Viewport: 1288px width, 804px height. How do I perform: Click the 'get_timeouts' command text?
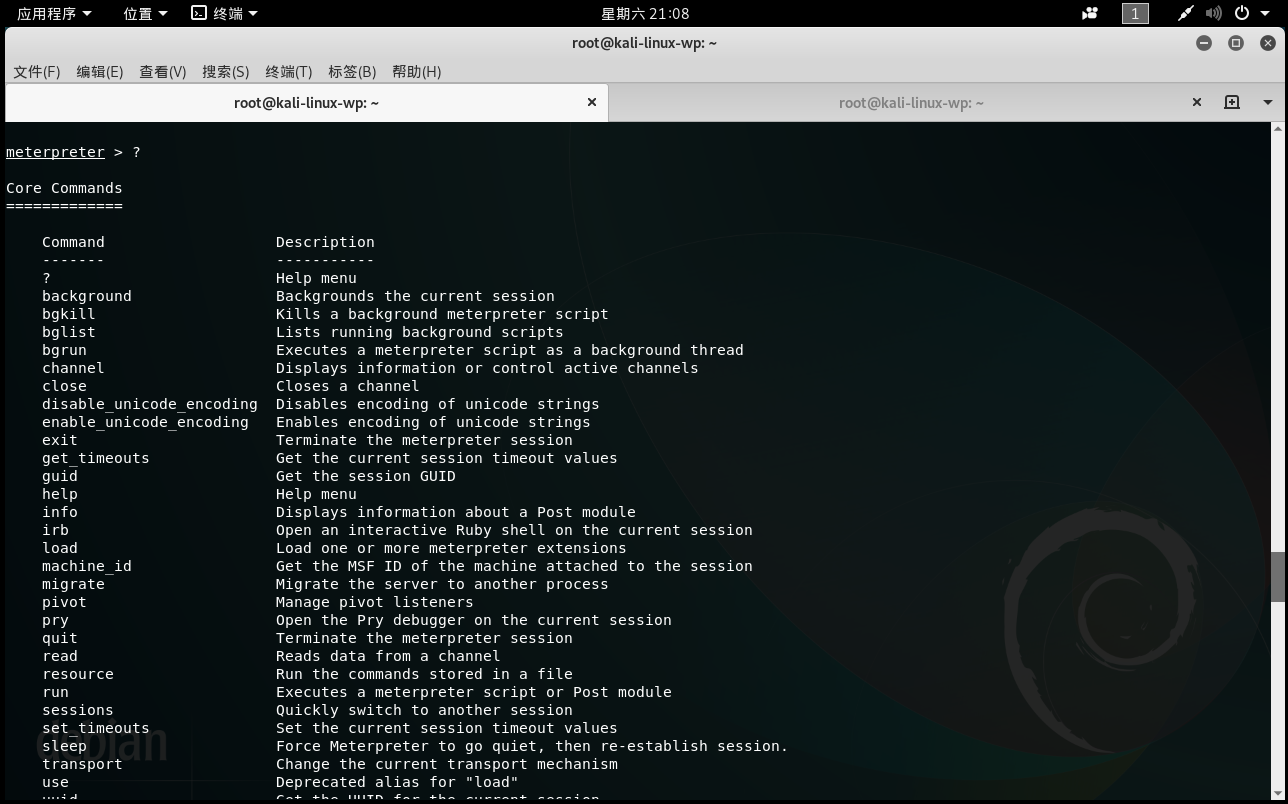[96, 458]
